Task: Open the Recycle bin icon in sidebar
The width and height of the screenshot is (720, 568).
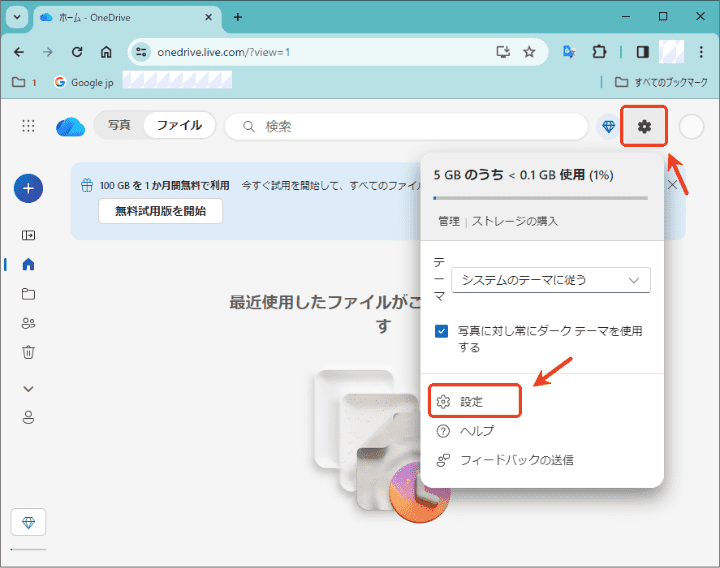Action: pos(28,352)
